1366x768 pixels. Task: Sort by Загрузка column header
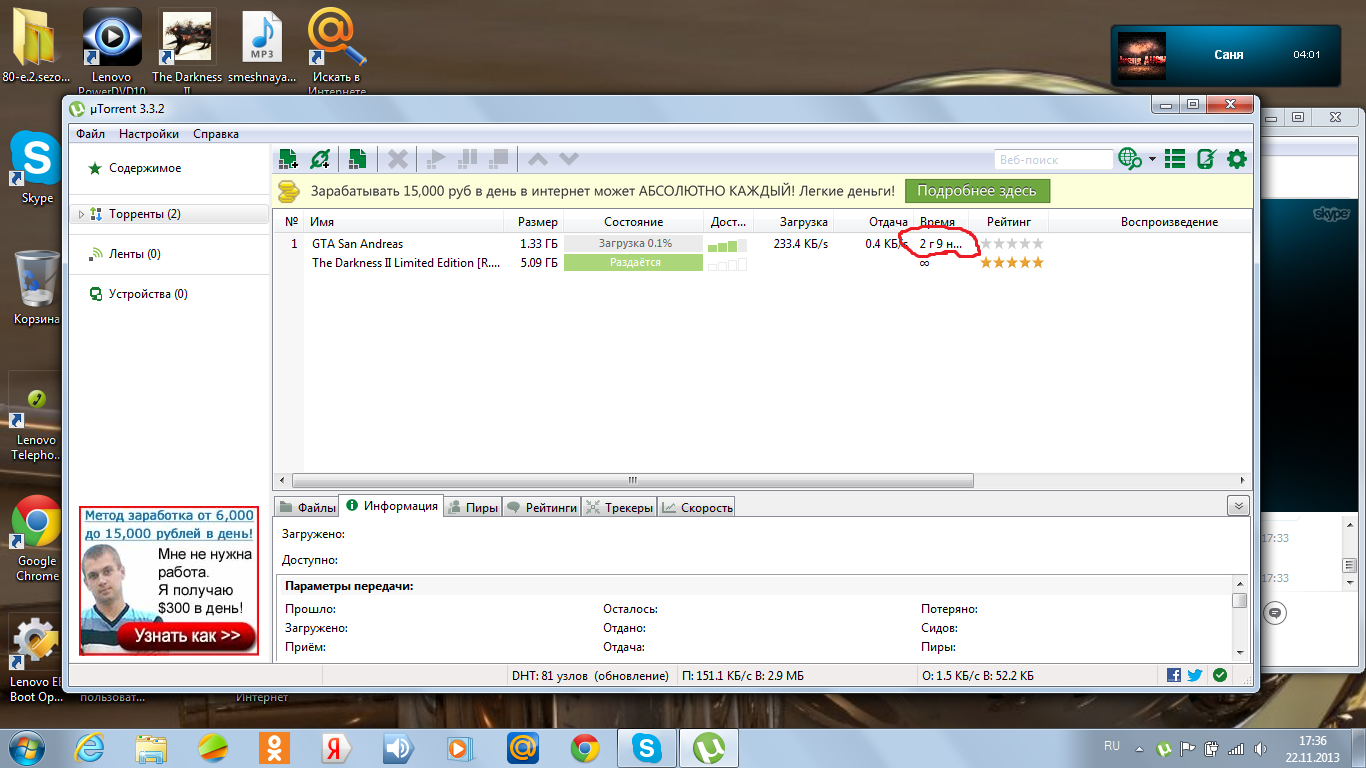793,222
